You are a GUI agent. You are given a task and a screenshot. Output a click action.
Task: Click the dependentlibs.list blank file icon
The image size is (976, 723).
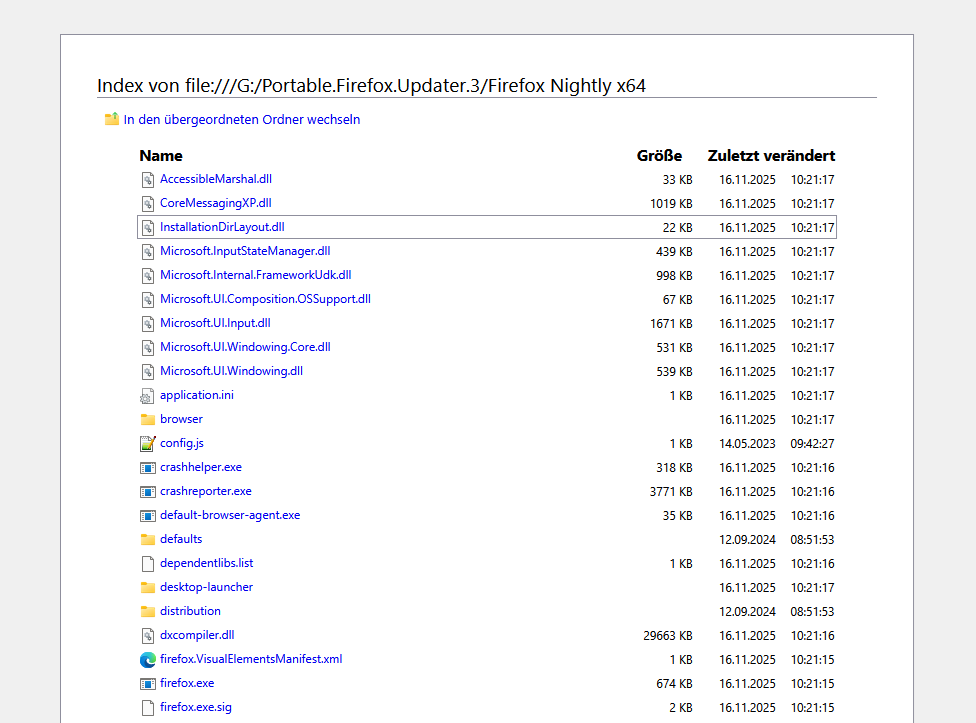coord(148,563)
